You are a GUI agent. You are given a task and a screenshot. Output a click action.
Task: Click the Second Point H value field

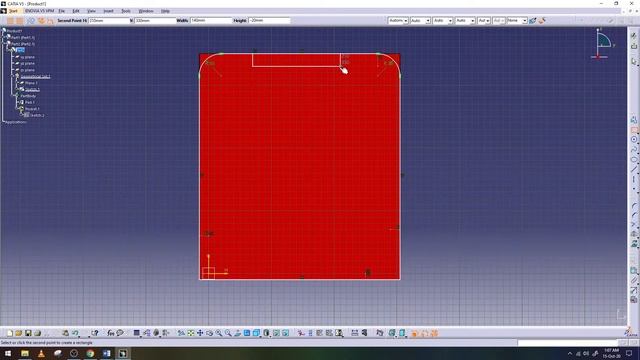[x=109, y=20]
